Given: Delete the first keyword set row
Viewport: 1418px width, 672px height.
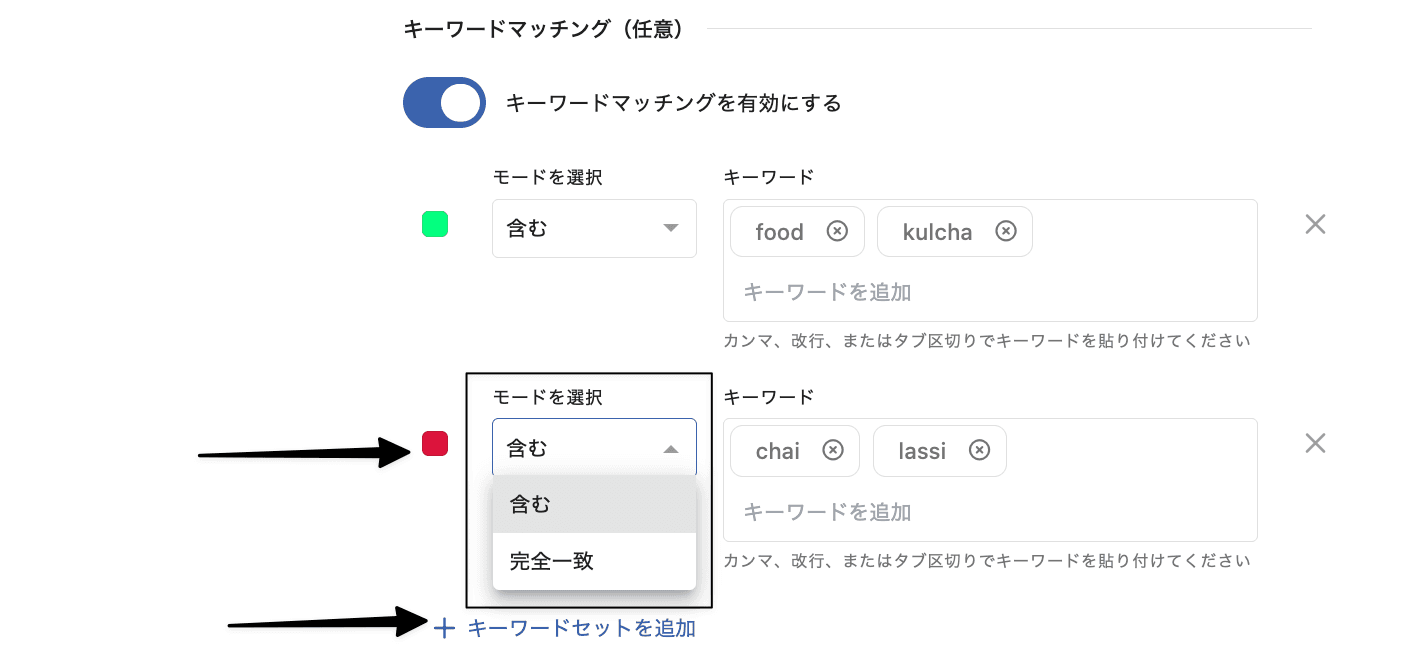Looking at the screenshot, I should tap(1315, 225).
